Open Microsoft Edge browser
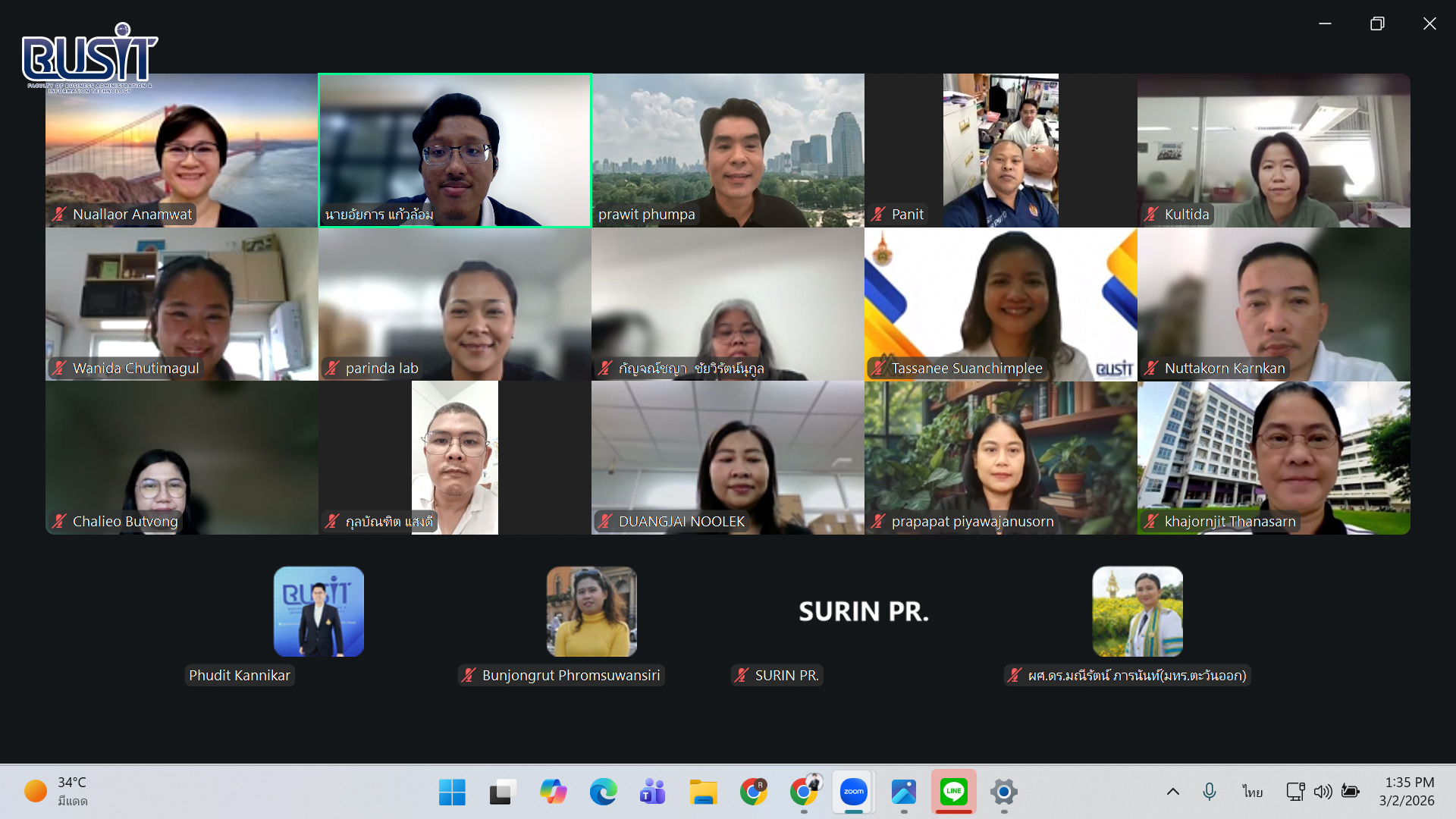 click(603, 792)
